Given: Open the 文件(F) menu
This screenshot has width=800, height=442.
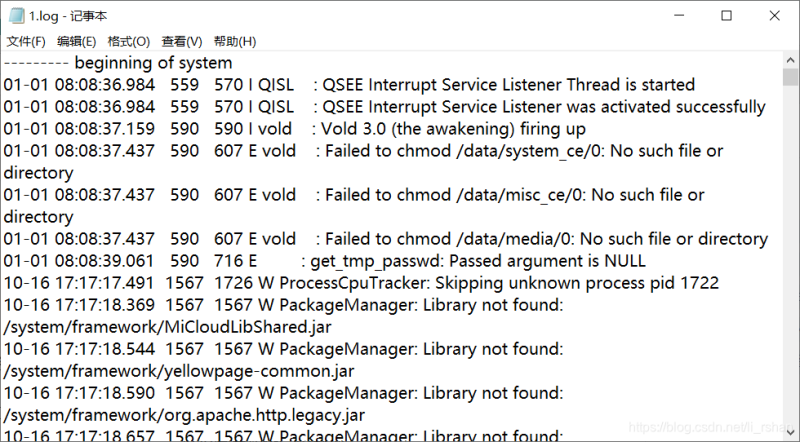Looking at the screenshot, I should click(x=26, y=41).
